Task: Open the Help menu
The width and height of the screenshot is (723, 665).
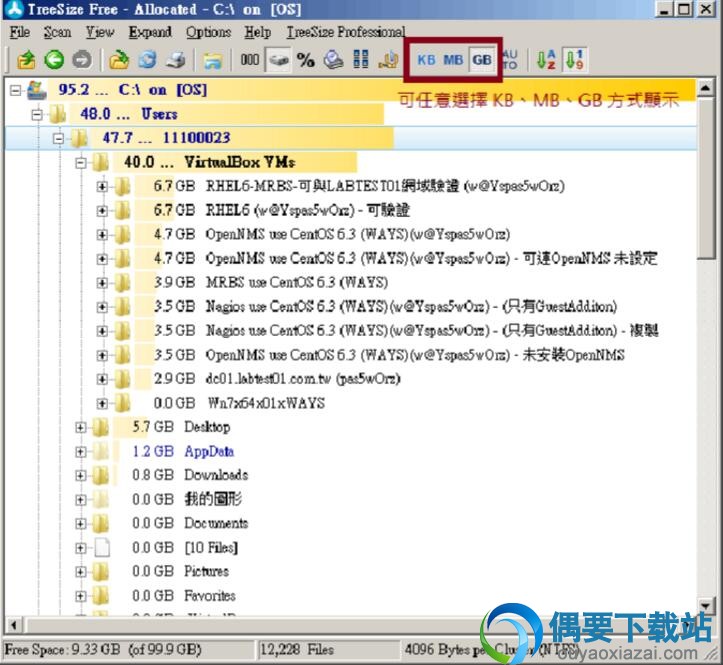Action: pyautogui.click(x=258, y=32)
